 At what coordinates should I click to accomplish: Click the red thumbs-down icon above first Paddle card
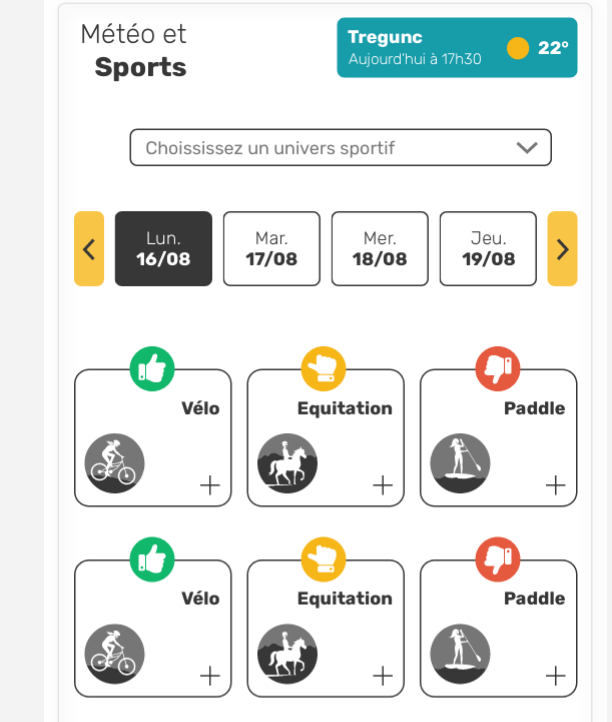[x=498, y=368]
